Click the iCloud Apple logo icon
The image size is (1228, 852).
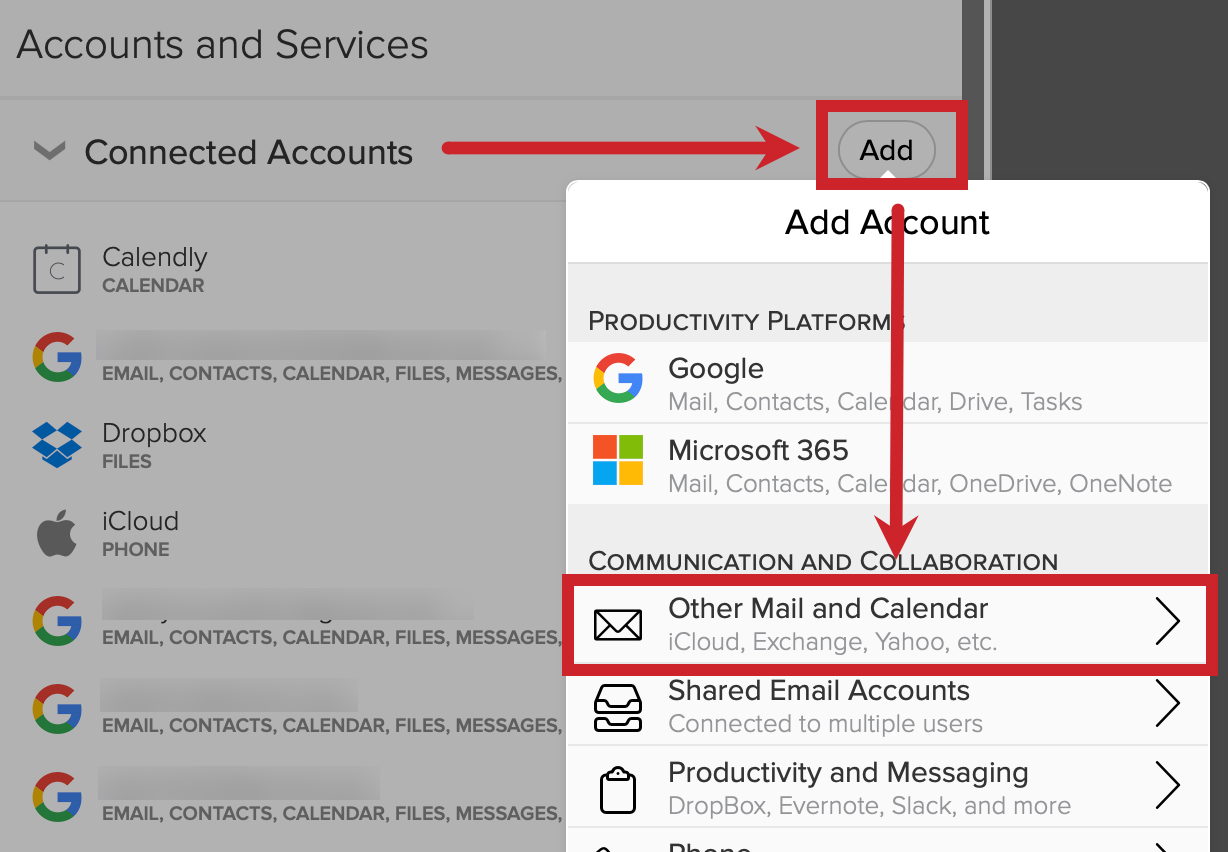coord(57,532)
